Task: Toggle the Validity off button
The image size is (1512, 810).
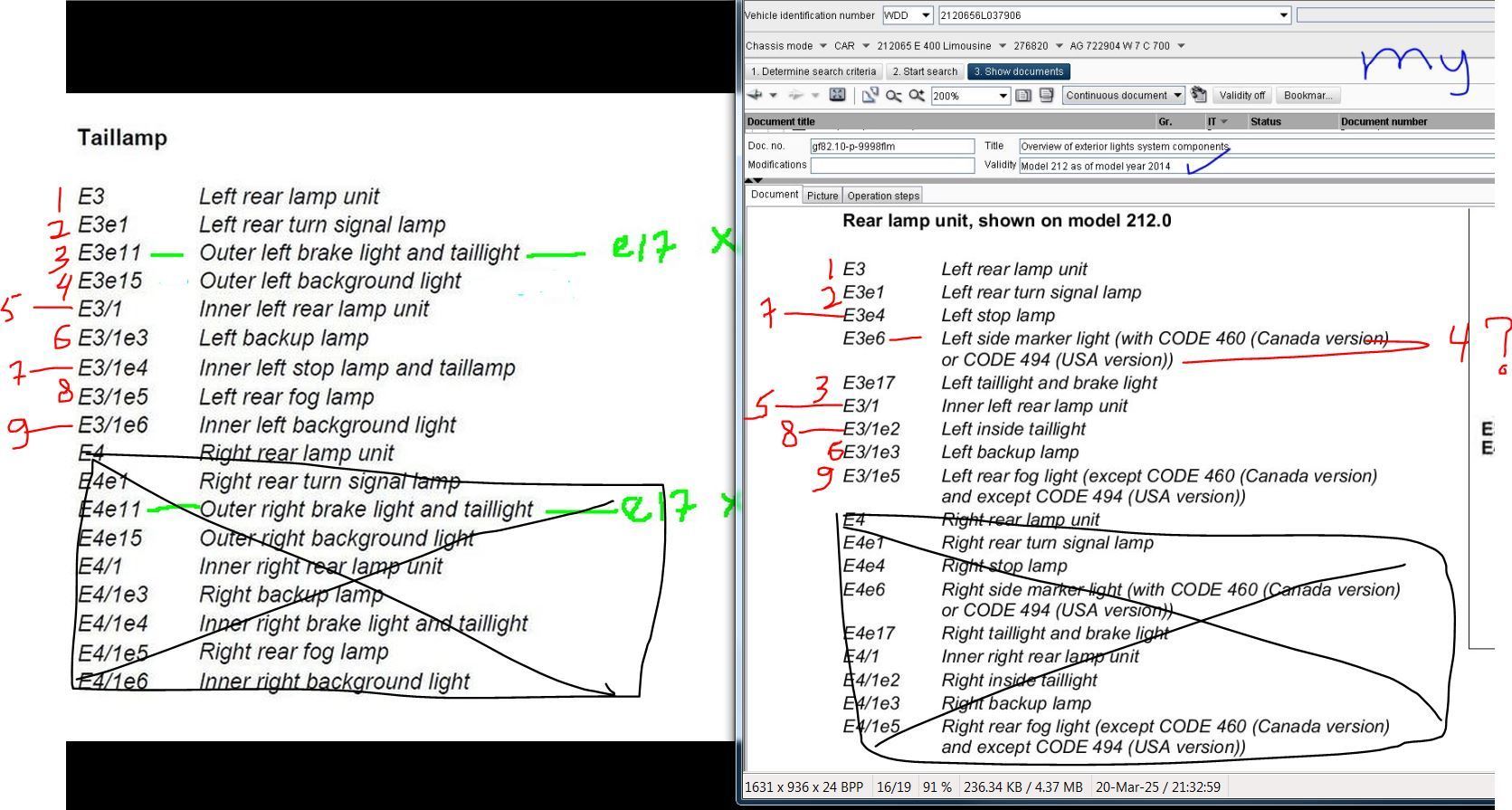Action: (1241, 95)
